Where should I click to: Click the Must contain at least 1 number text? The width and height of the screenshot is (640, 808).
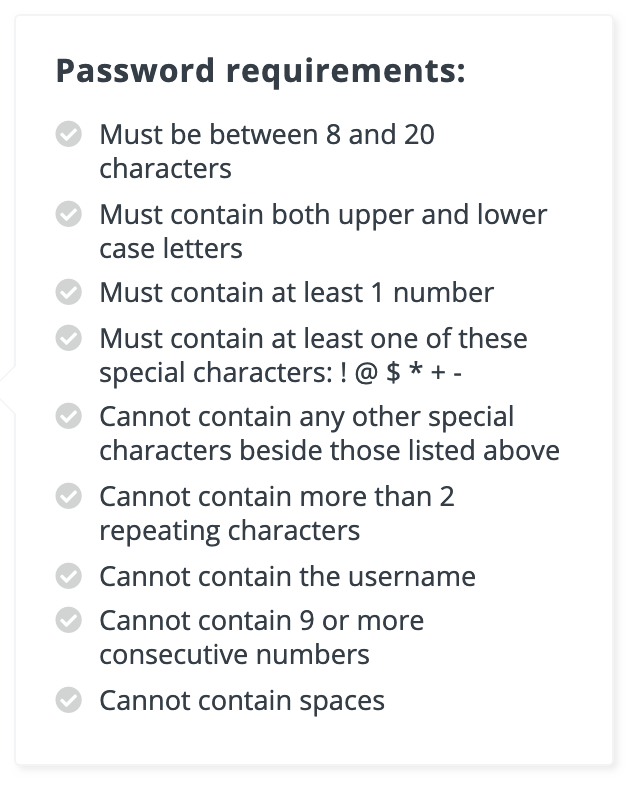[x=296, y=293]
